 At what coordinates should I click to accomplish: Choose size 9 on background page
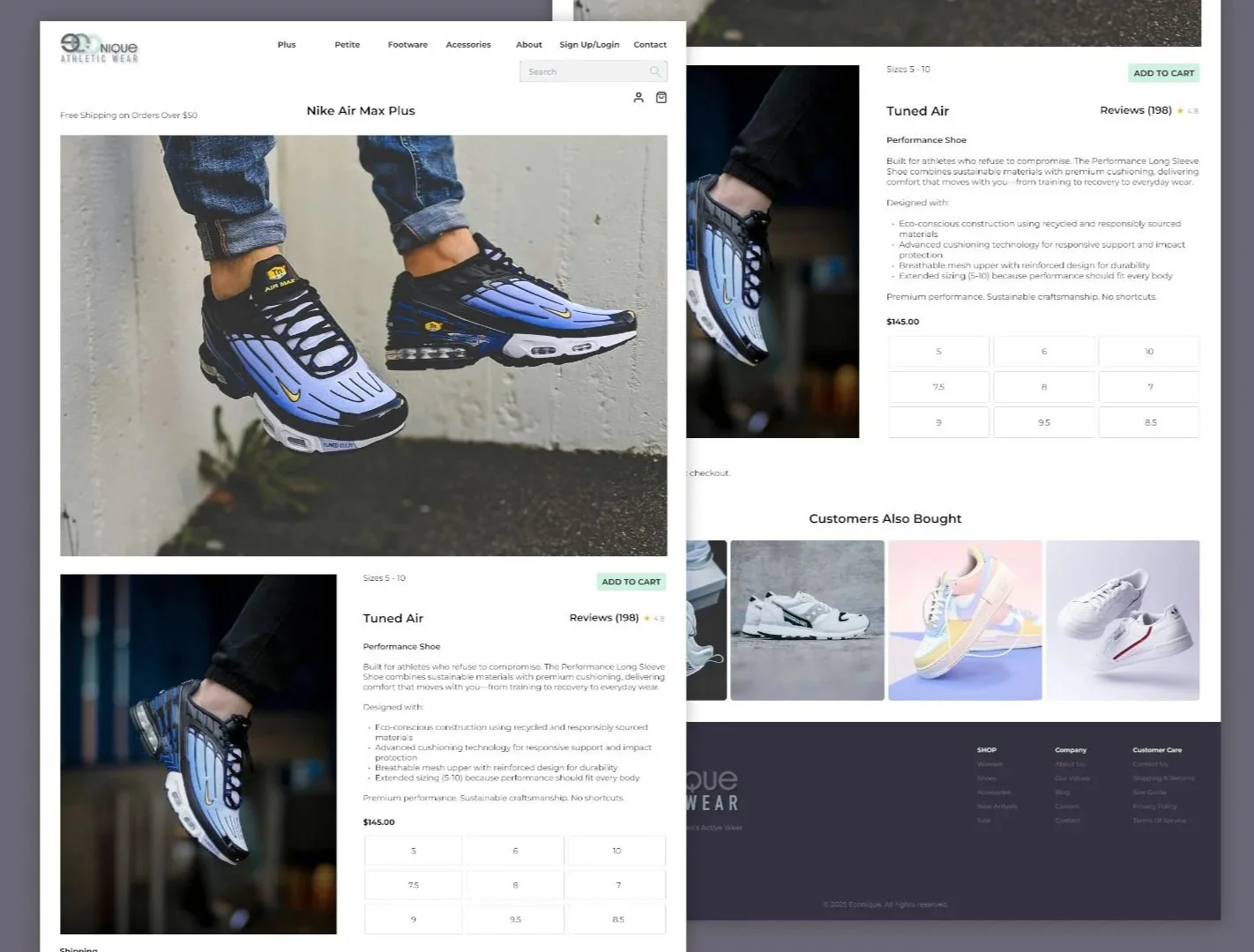pos(938,422)
